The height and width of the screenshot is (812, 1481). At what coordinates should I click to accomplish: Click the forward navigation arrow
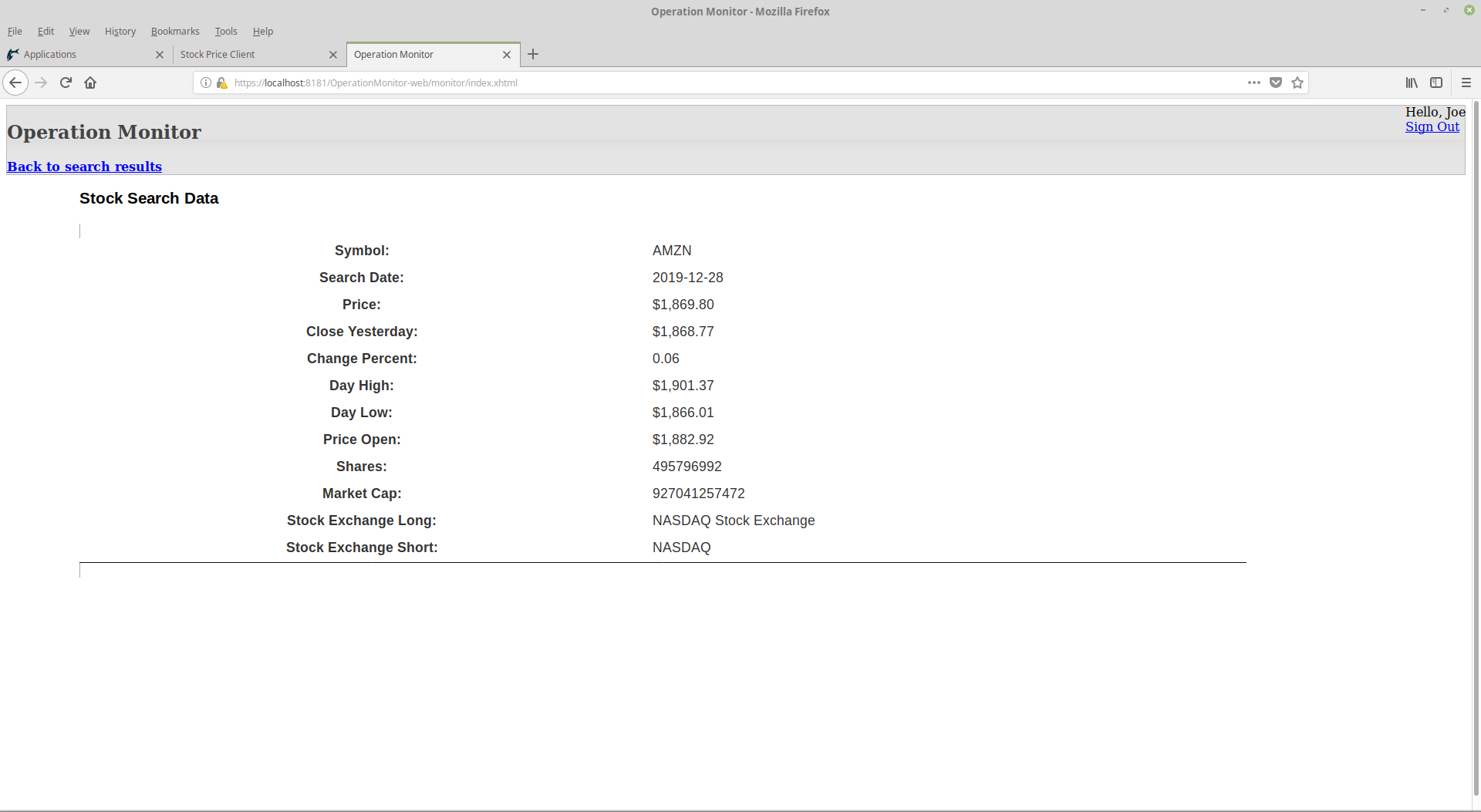coord(41,83)
